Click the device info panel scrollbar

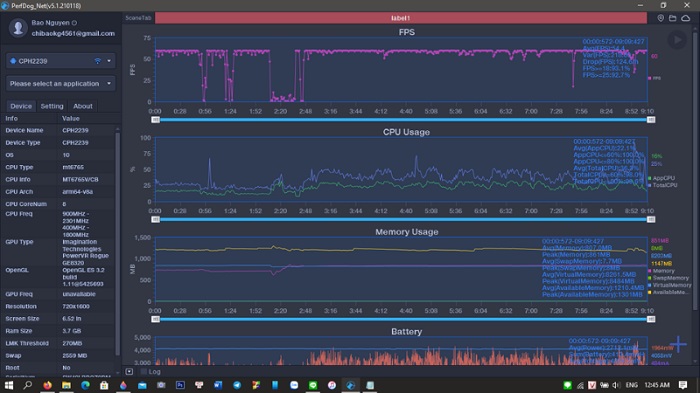(118, 243)
